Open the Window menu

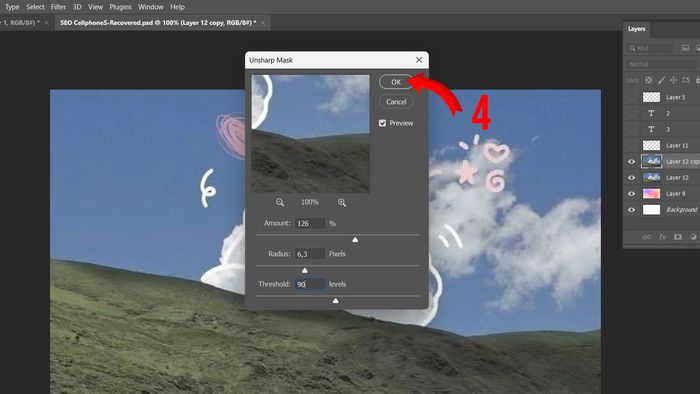tap(150, 7)
